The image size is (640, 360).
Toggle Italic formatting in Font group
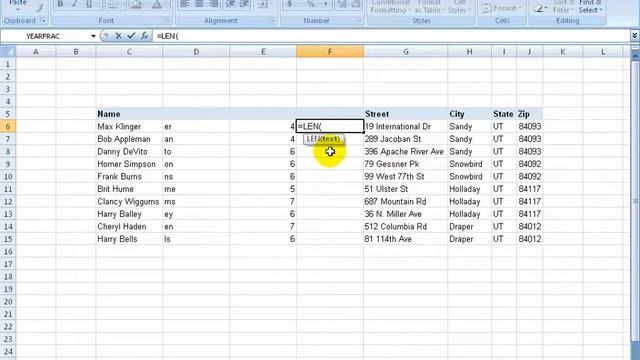[x=74, y=4]
